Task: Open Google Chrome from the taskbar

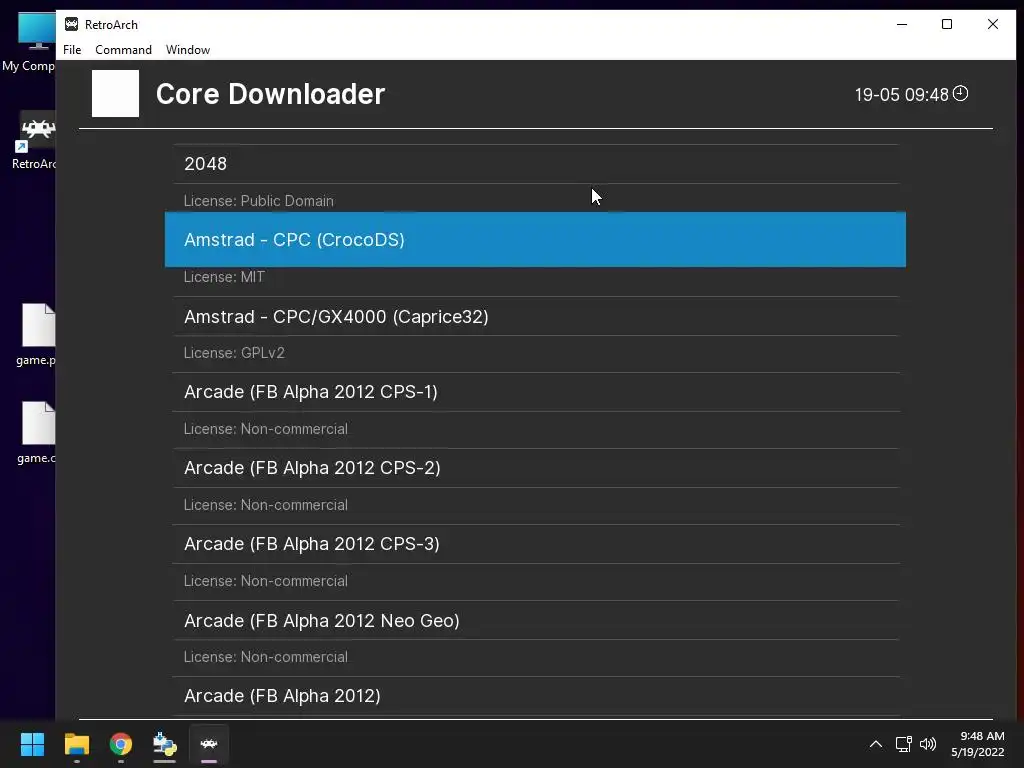Action: [x=121, y=744]
